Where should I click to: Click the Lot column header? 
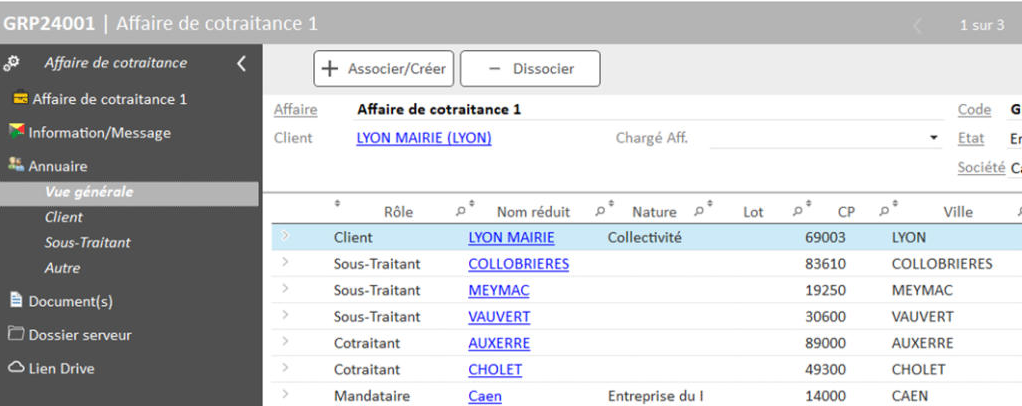coord(753,212)
